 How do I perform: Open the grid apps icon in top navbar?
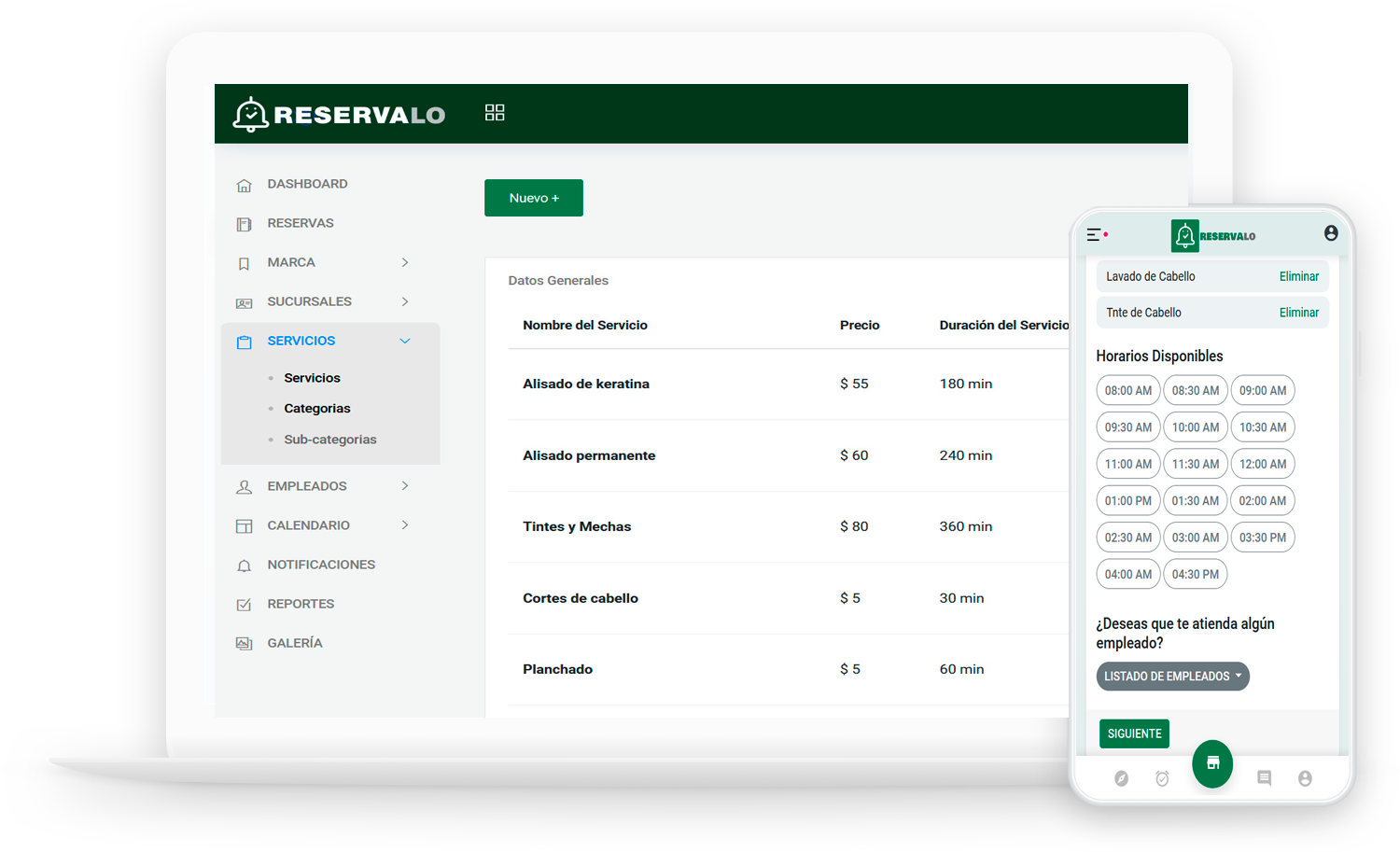pyautogui.click(x=495, y=112)
